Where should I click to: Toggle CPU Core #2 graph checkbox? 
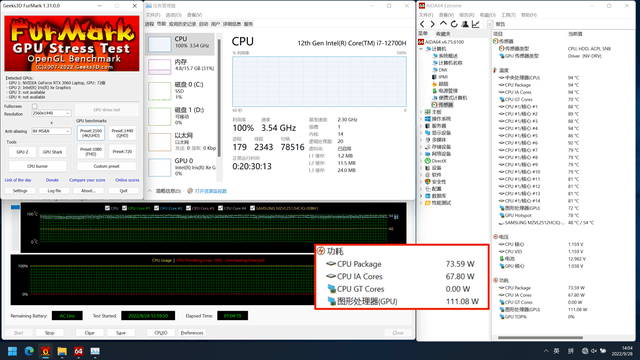point(156,208)
